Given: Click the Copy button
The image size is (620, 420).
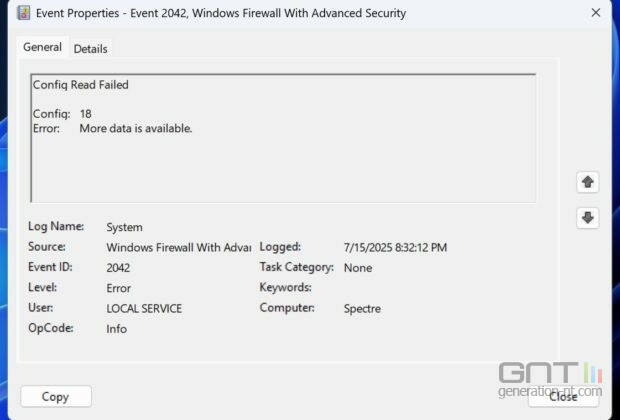Looking at the screenshot, I should coord(56,397).
